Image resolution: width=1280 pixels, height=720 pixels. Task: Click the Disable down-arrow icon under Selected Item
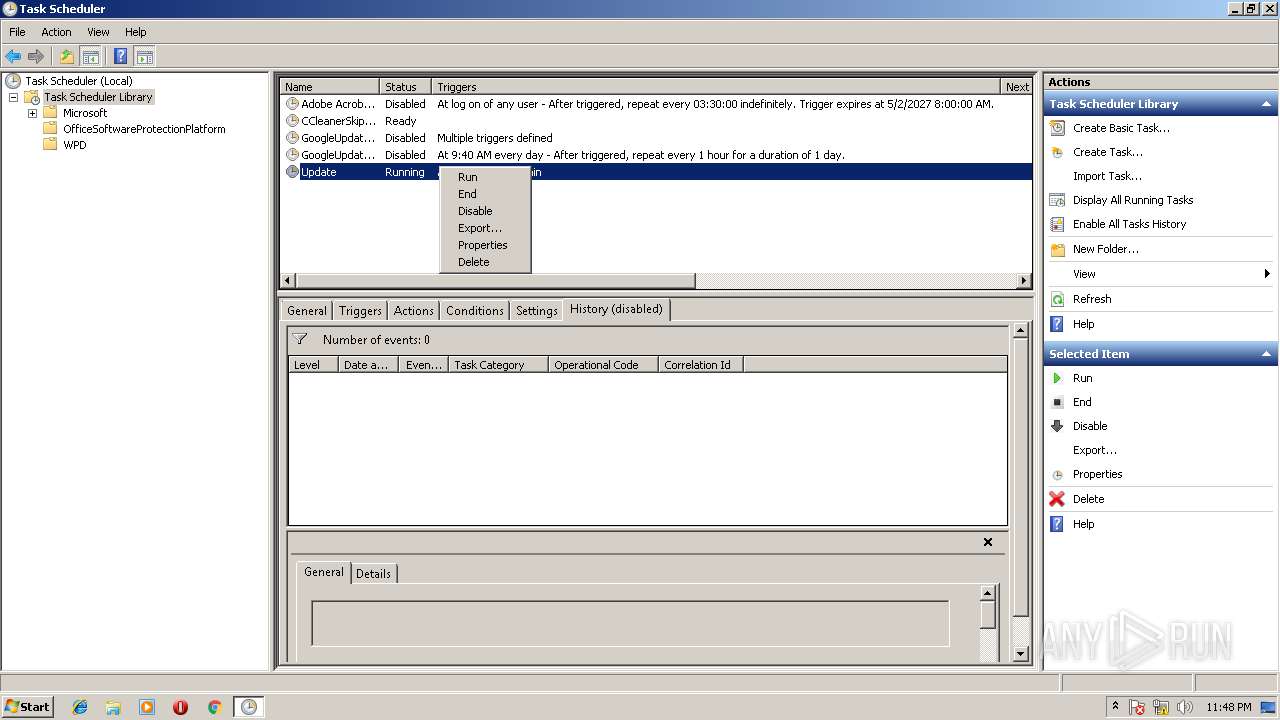[1057, 426]
